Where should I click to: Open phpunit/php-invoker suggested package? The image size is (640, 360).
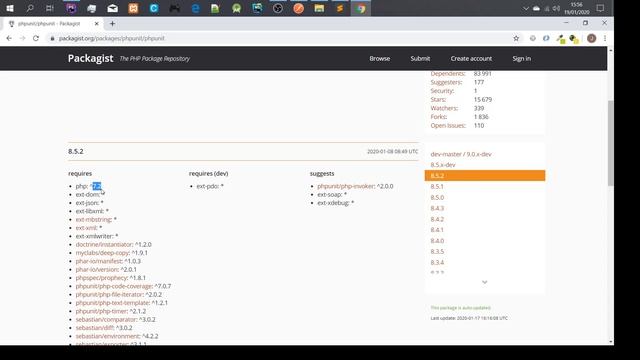345,186
